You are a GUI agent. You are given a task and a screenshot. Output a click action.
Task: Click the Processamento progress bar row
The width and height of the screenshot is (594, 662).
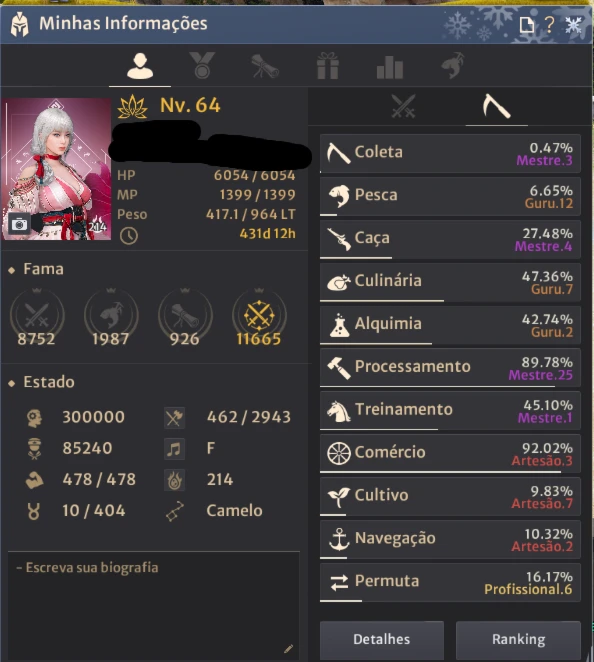[x=450, y=368]
